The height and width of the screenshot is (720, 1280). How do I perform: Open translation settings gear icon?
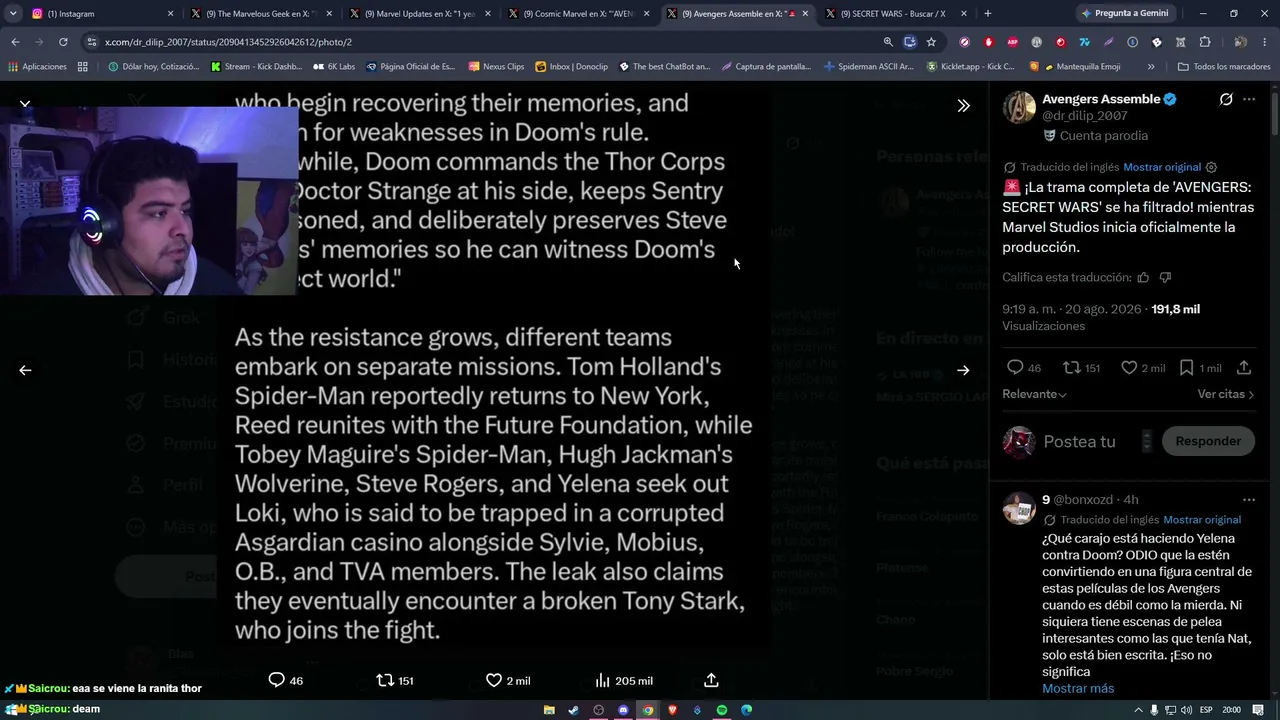1211,167
